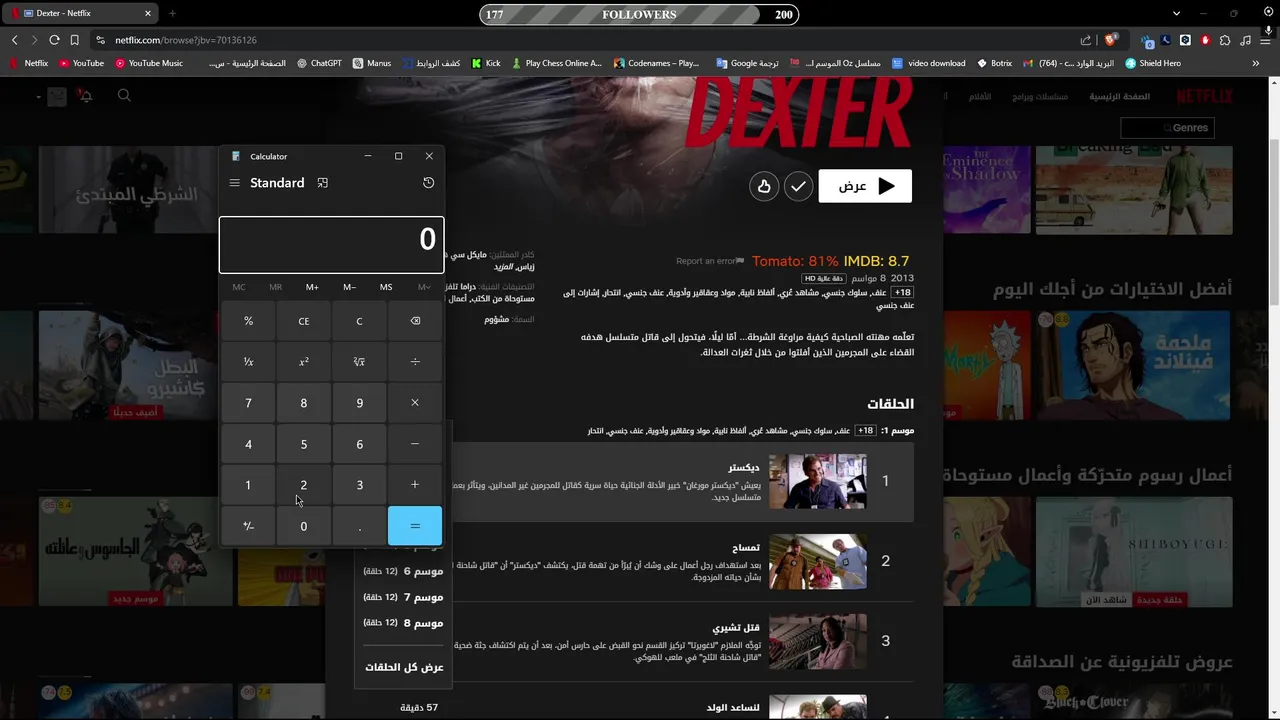This screenshot has width=1280, height=720.
Task: Click the CE key in Calculator
Action: pos(304,321)
